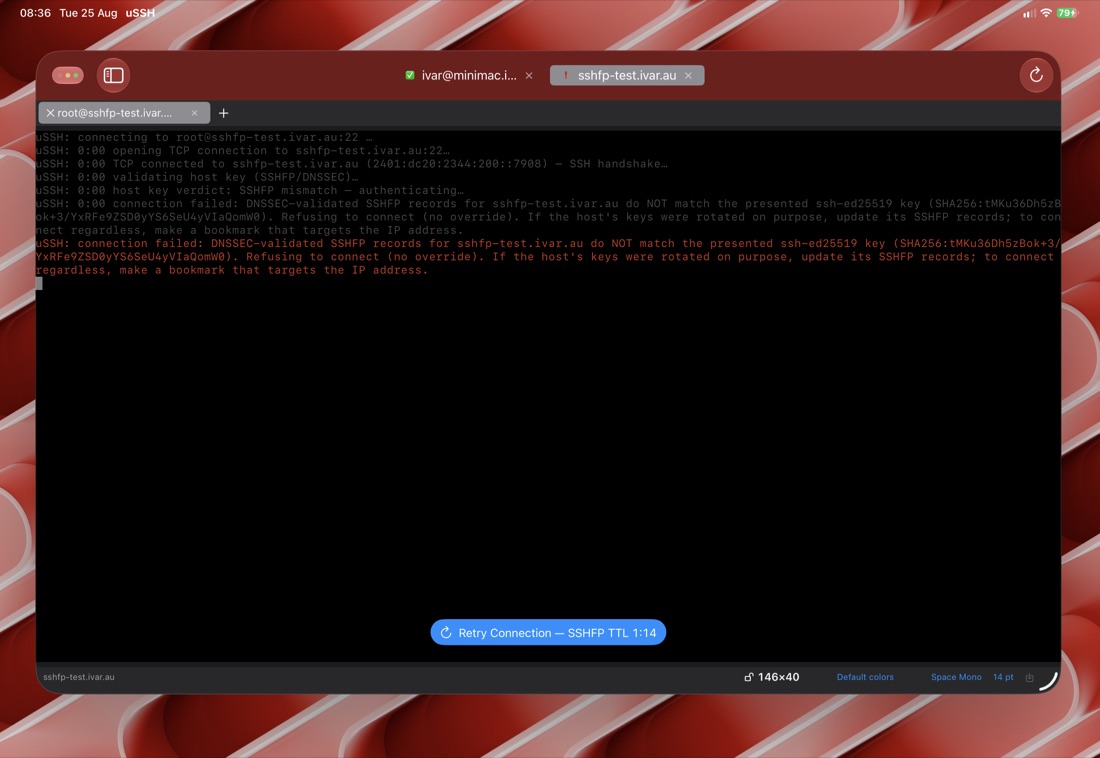Screen dimensions: 1100x758
Task: Click the terminal cursor block
Action: (x=39, y=283)
